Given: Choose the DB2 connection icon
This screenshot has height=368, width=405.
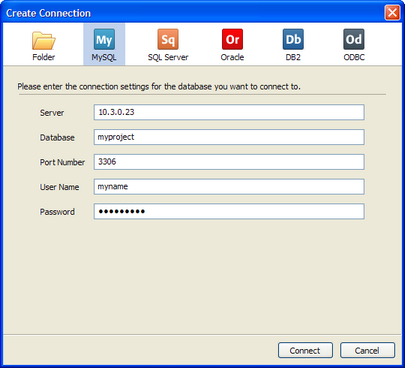Looking at the screenshot, I should pos(293,39).
